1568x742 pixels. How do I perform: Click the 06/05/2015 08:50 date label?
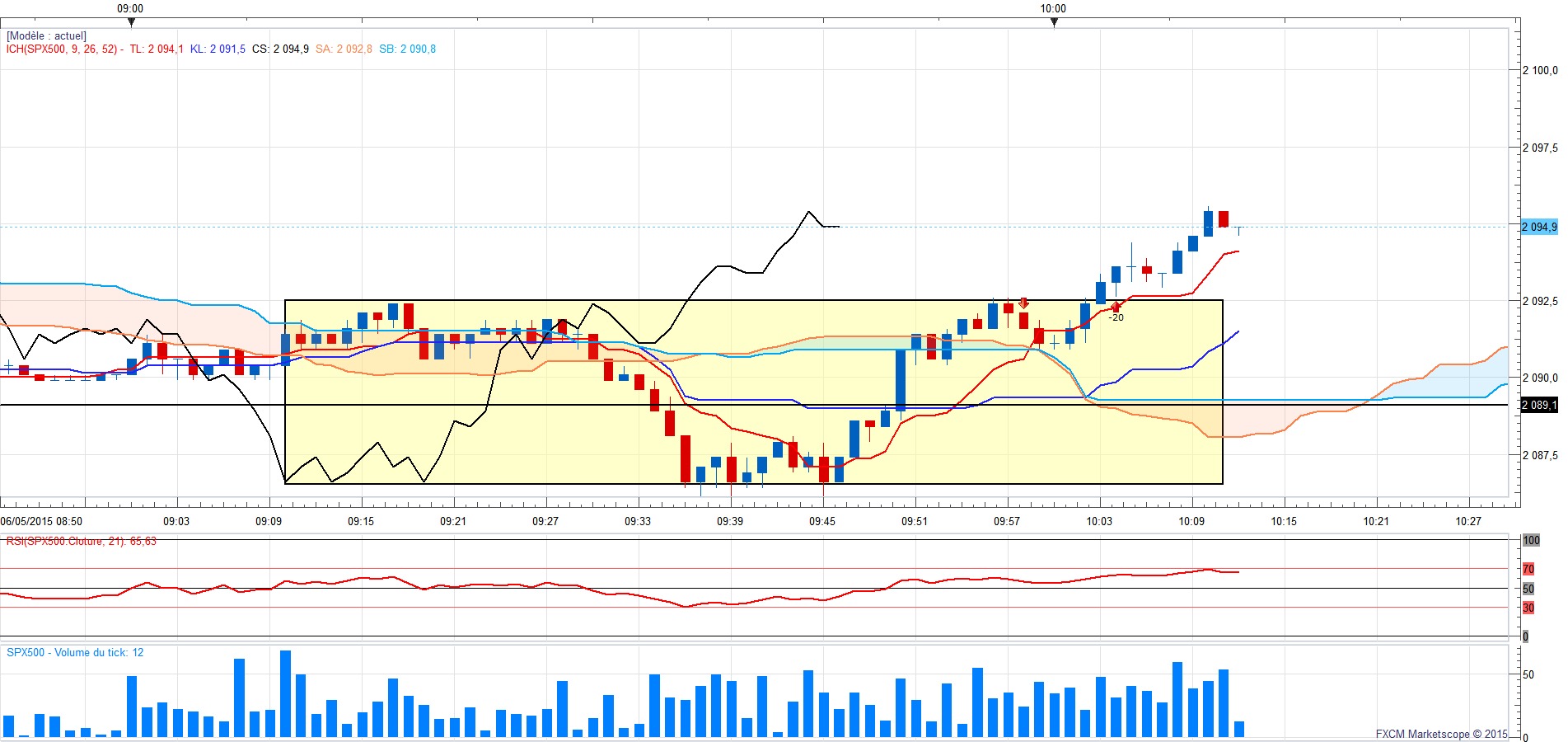click(x=41, y=521)
